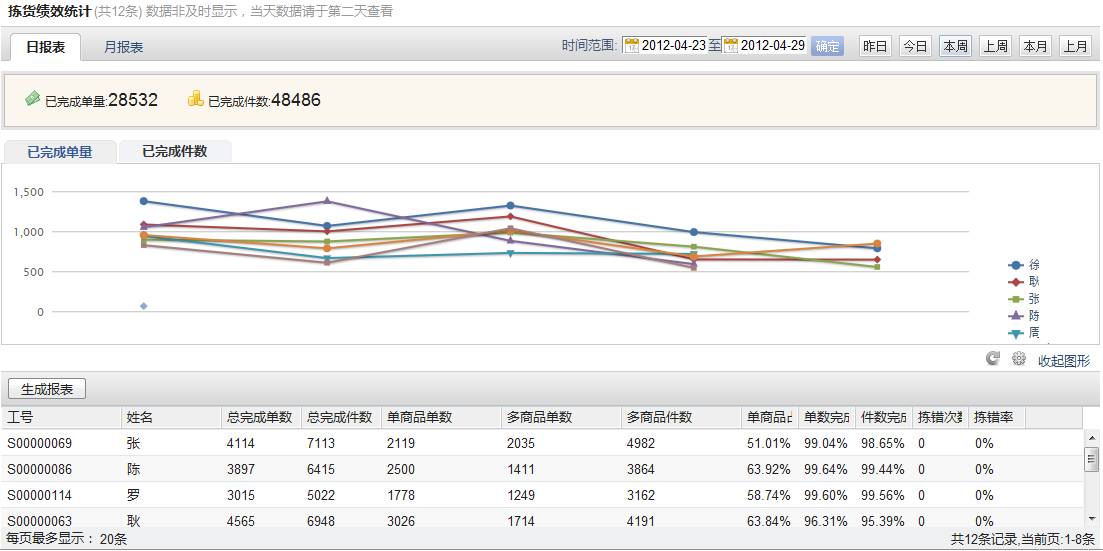Toggle the 张 series in chart legend
Image resolution: width=1103 pixels, height=551 pixels.
(x=1024, y=299)
